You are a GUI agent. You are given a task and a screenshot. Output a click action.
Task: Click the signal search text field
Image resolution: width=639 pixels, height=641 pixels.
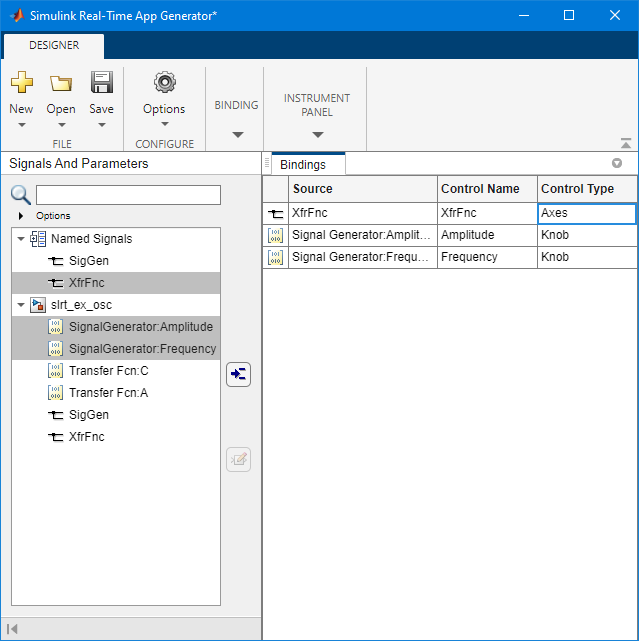[x=128, y=195]
